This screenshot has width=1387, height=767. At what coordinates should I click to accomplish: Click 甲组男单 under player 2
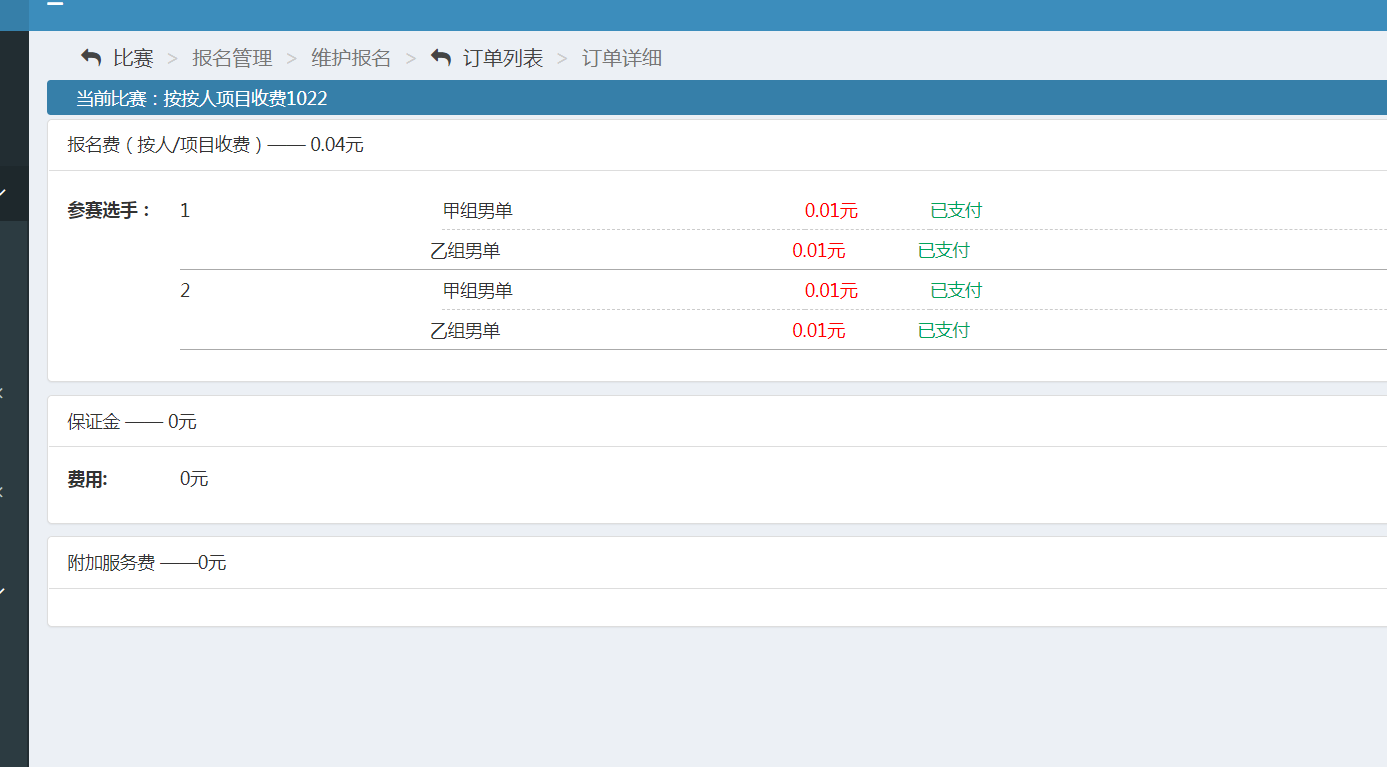click(x=478, y=290)
